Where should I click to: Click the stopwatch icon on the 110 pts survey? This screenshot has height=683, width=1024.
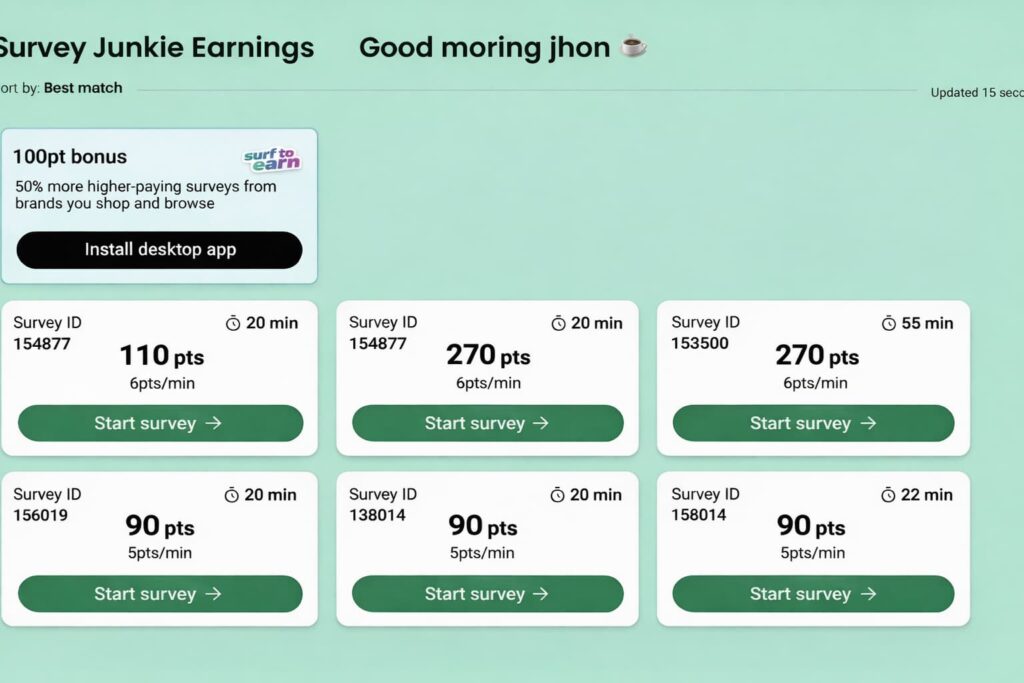pos(231,323)
